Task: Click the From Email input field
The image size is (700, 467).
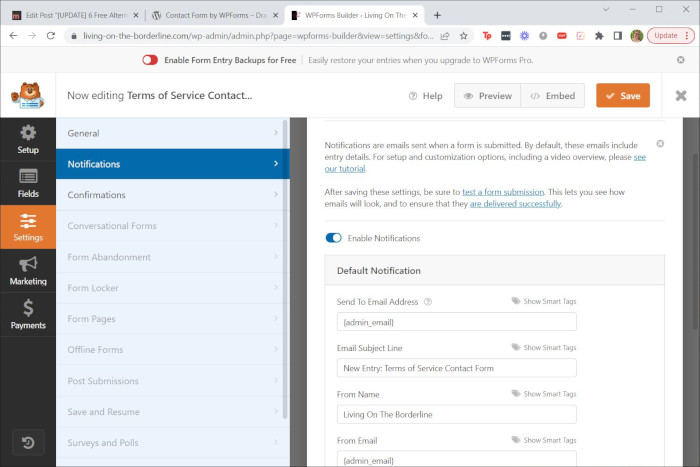Action: 457,459
